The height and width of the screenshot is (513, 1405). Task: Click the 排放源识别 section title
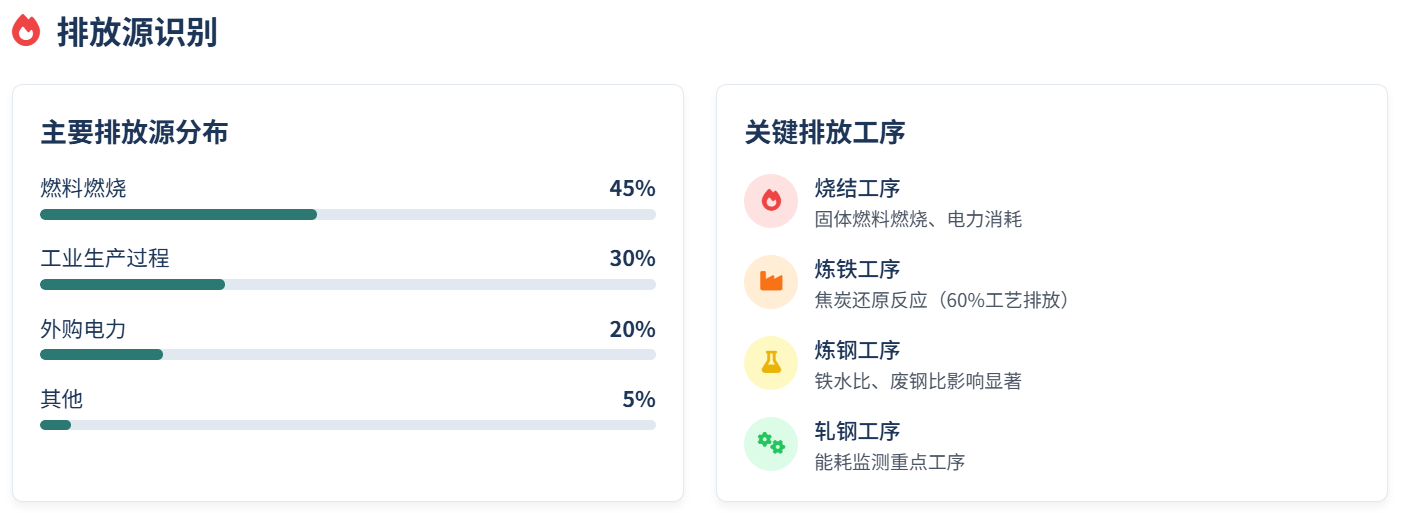tap(137, 32)
